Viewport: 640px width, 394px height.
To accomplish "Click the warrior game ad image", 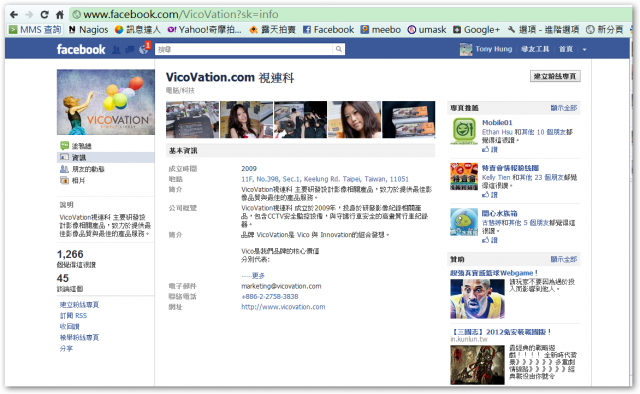I will [478, 365].
